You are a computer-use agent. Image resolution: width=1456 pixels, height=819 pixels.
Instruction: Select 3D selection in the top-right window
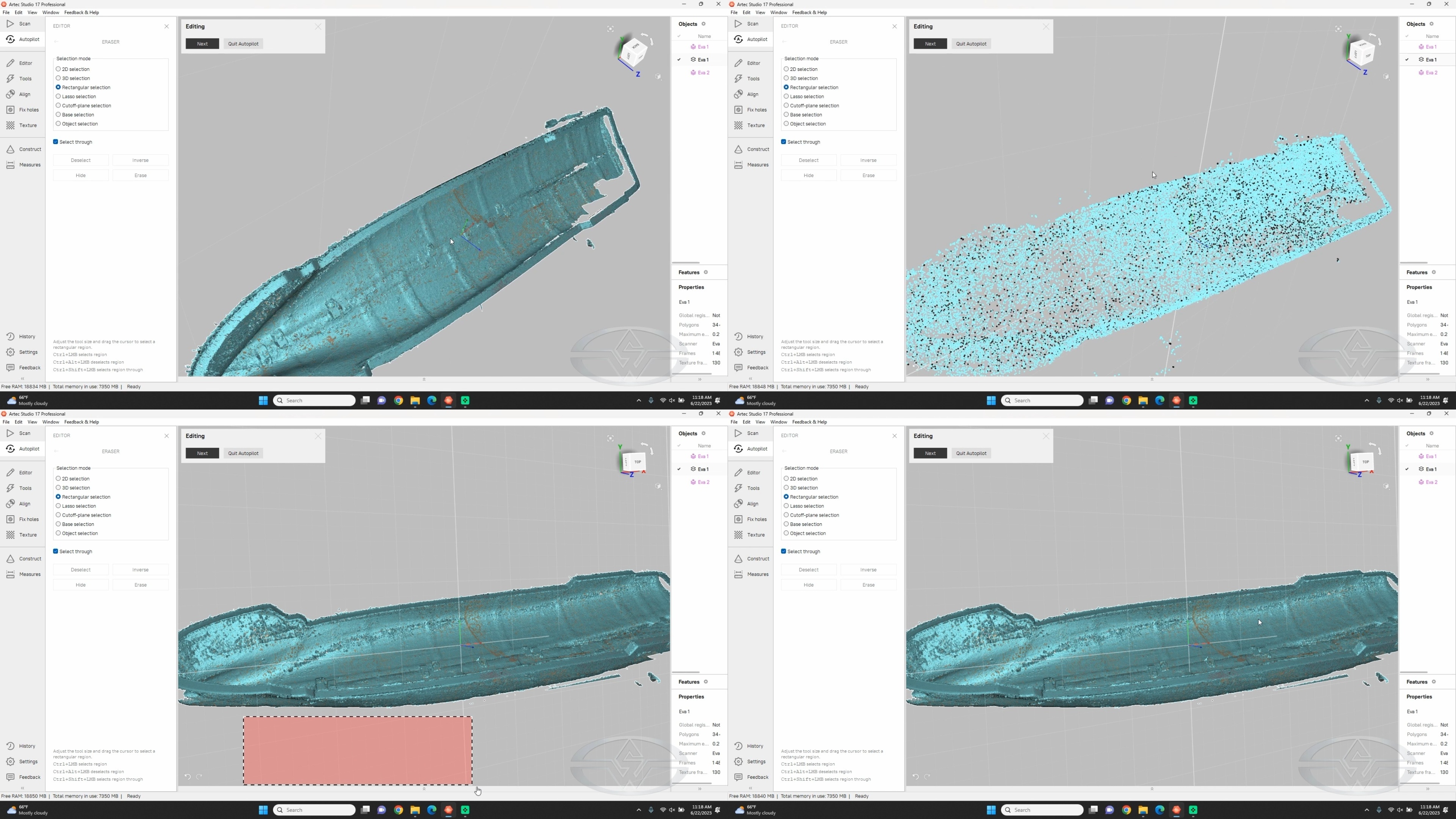tap(800, 78)
